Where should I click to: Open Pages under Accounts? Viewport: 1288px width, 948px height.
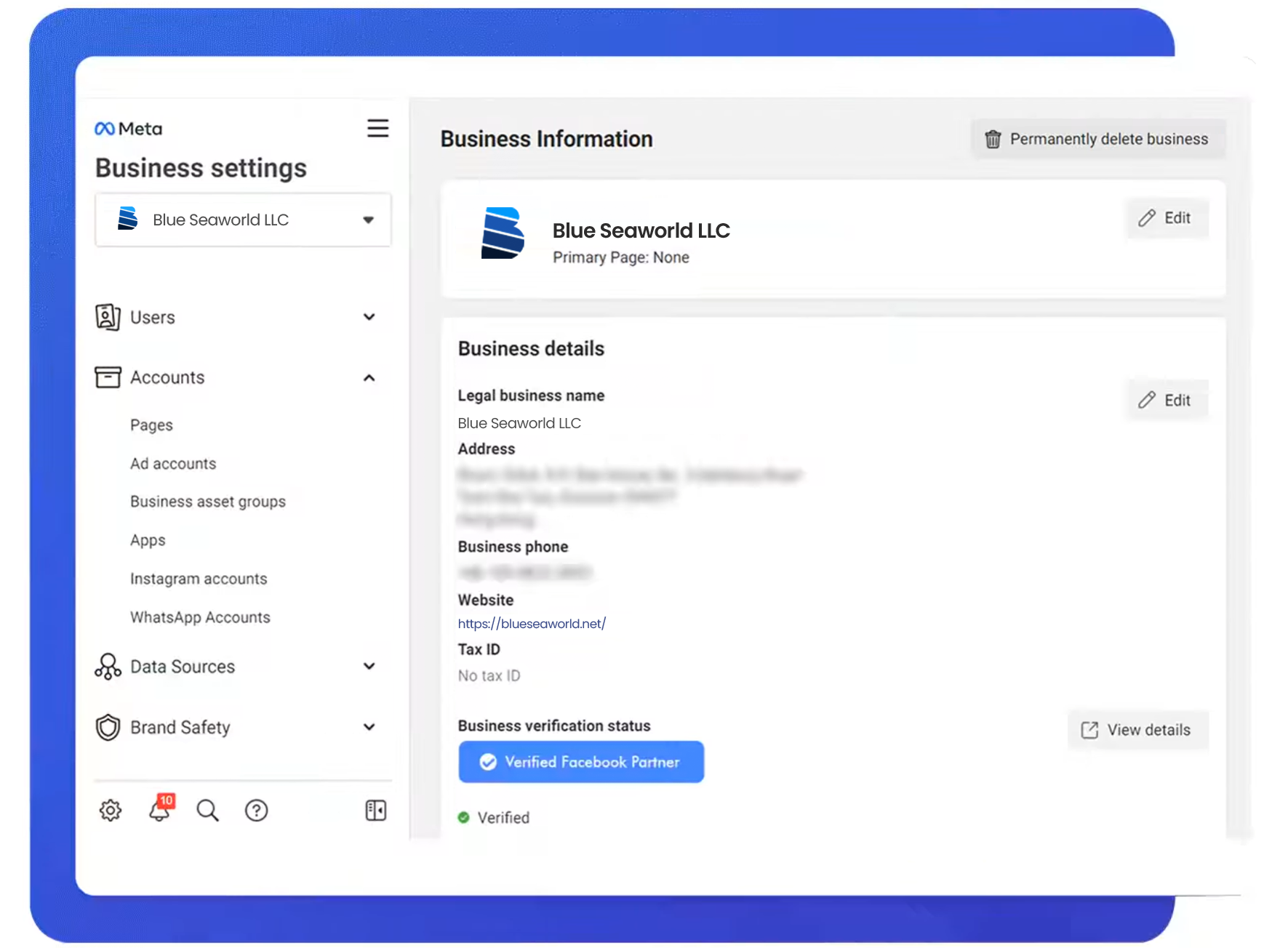click(151, 425)
